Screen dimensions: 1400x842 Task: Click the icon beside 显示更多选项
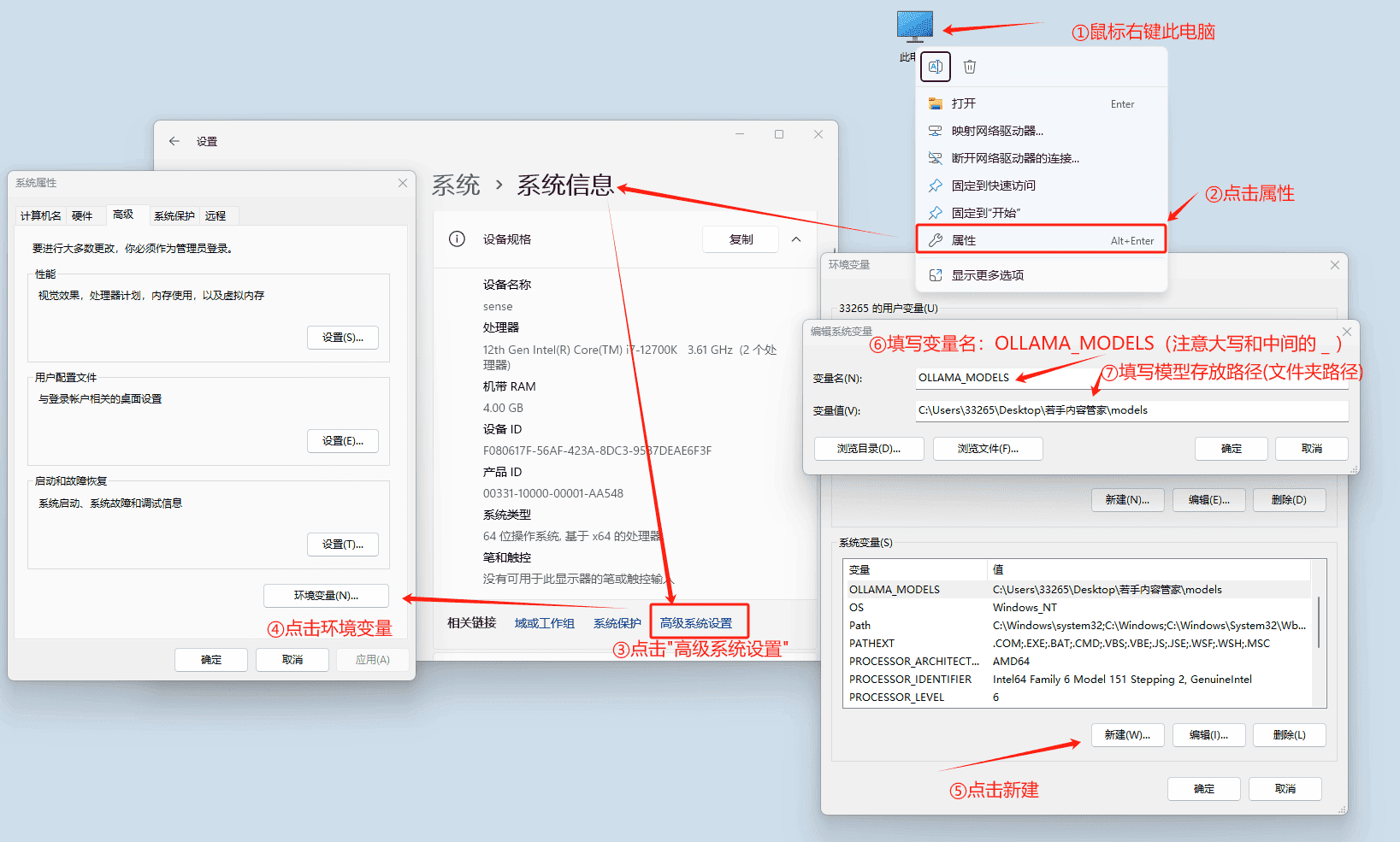(x=935, y=274)
